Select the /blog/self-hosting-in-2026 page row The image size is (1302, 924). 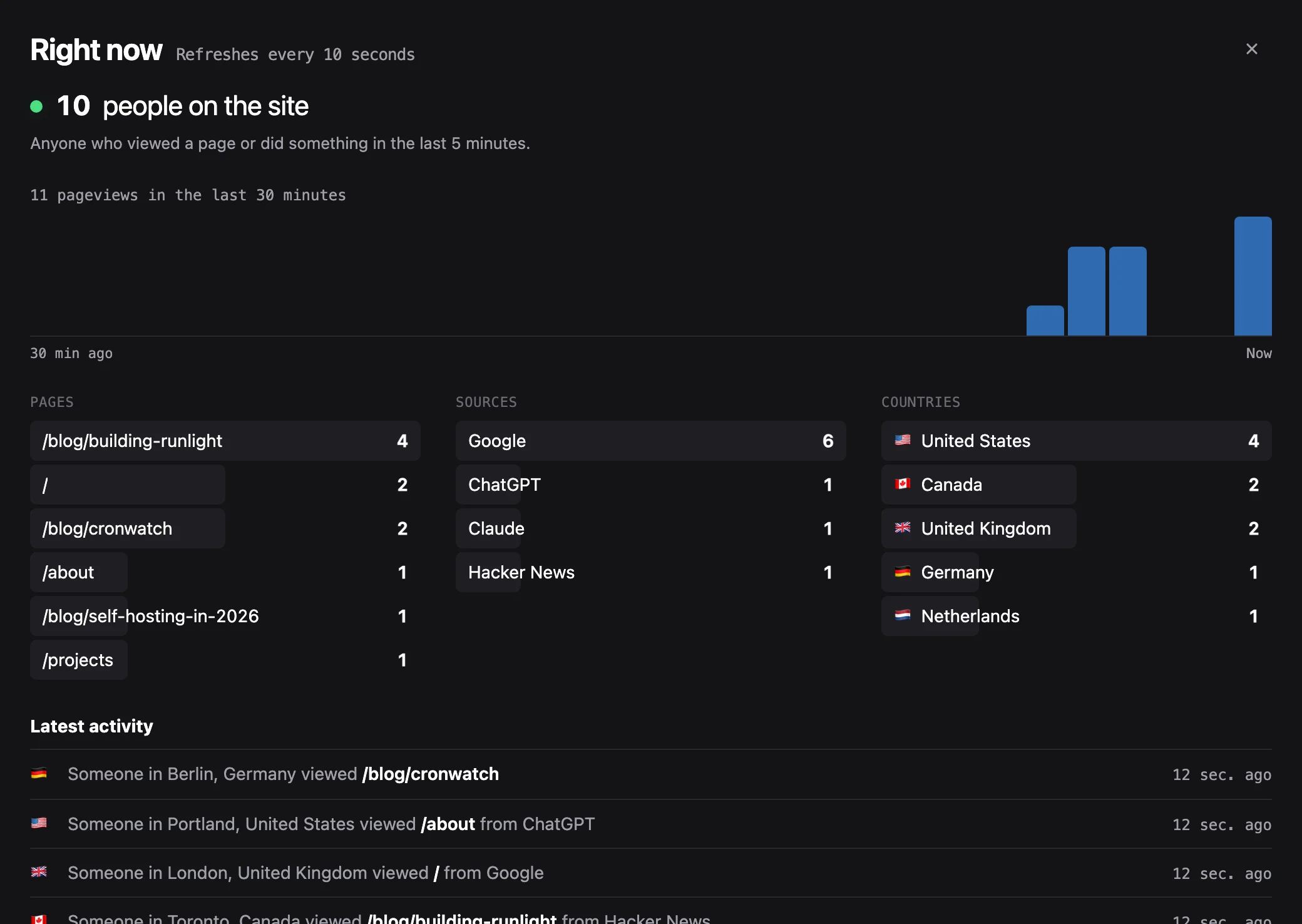(225, 616)
